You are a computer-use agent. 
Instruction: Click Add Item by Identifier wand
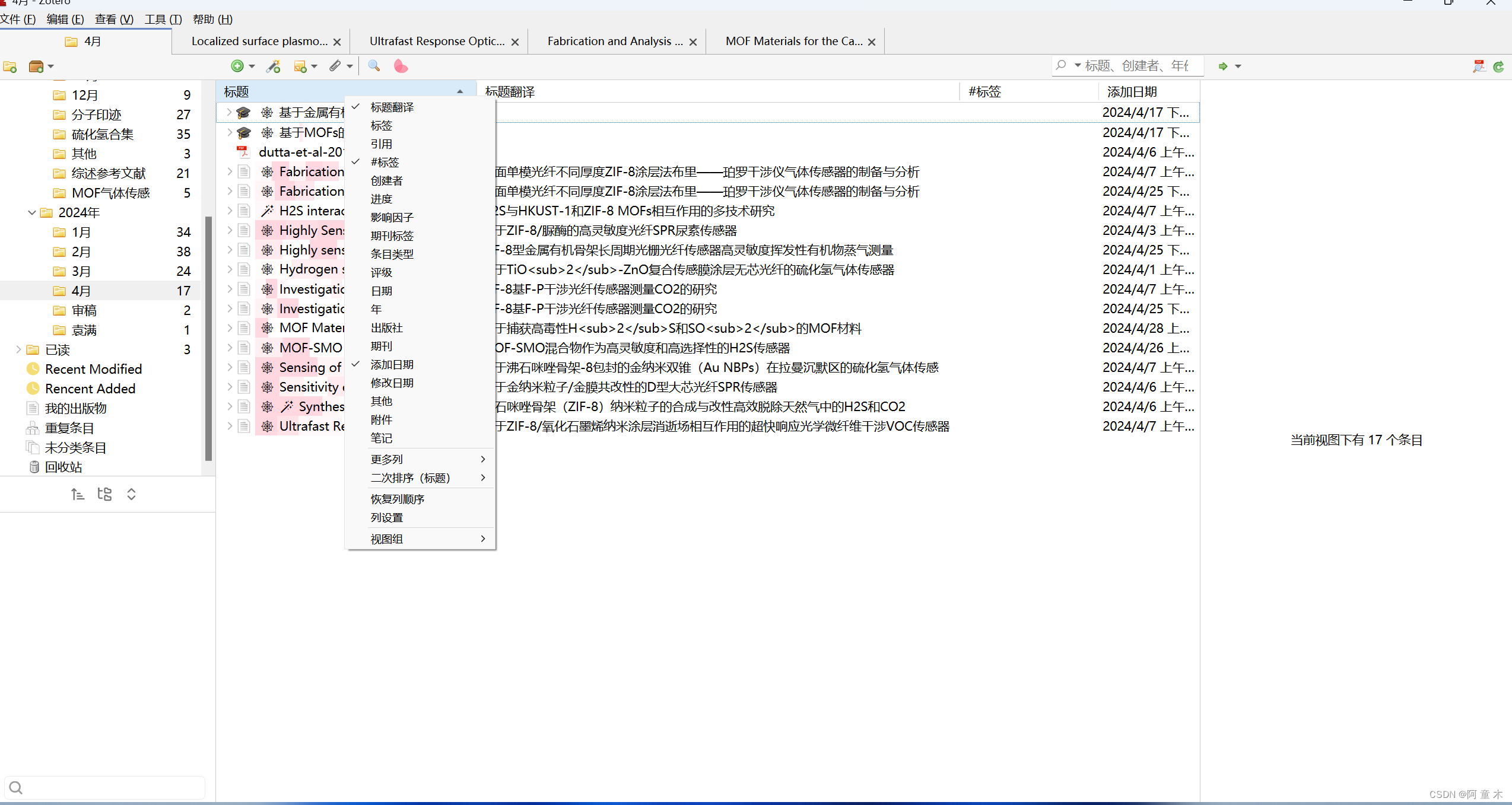[274, 66]
